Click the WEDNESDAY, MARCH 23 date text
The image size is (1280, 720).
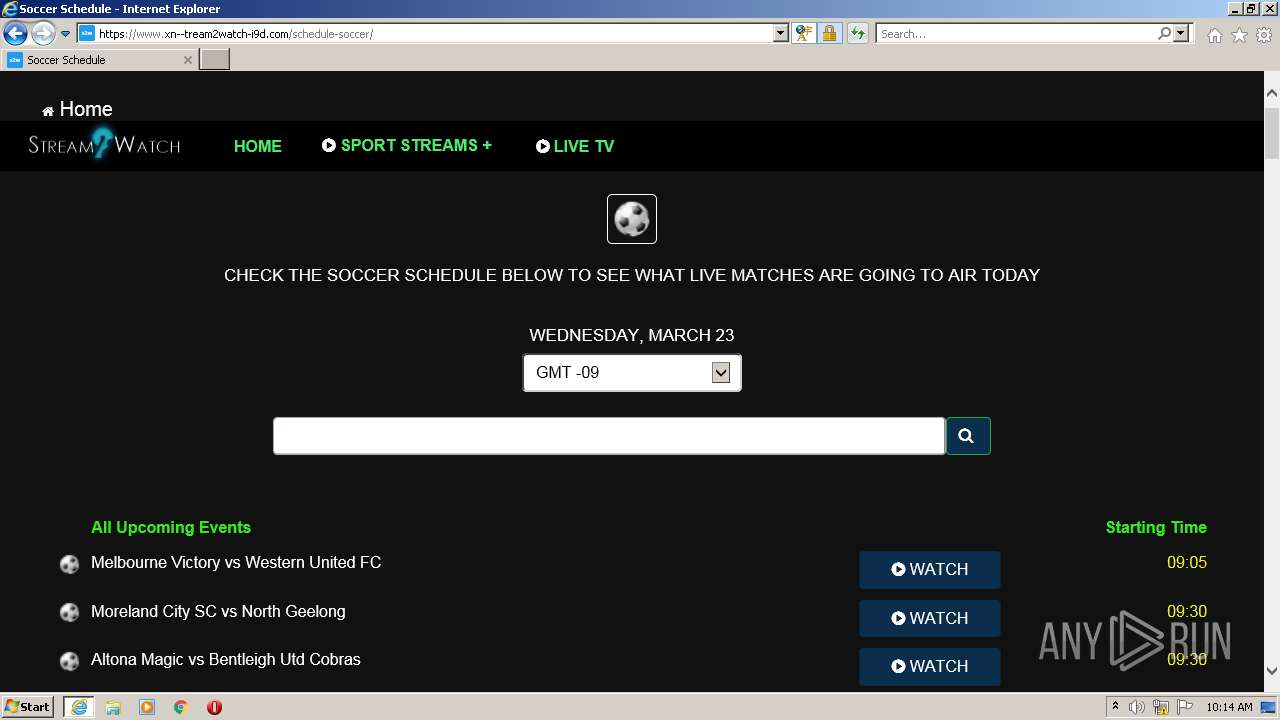pyautogui.click(x=632, y=335)
